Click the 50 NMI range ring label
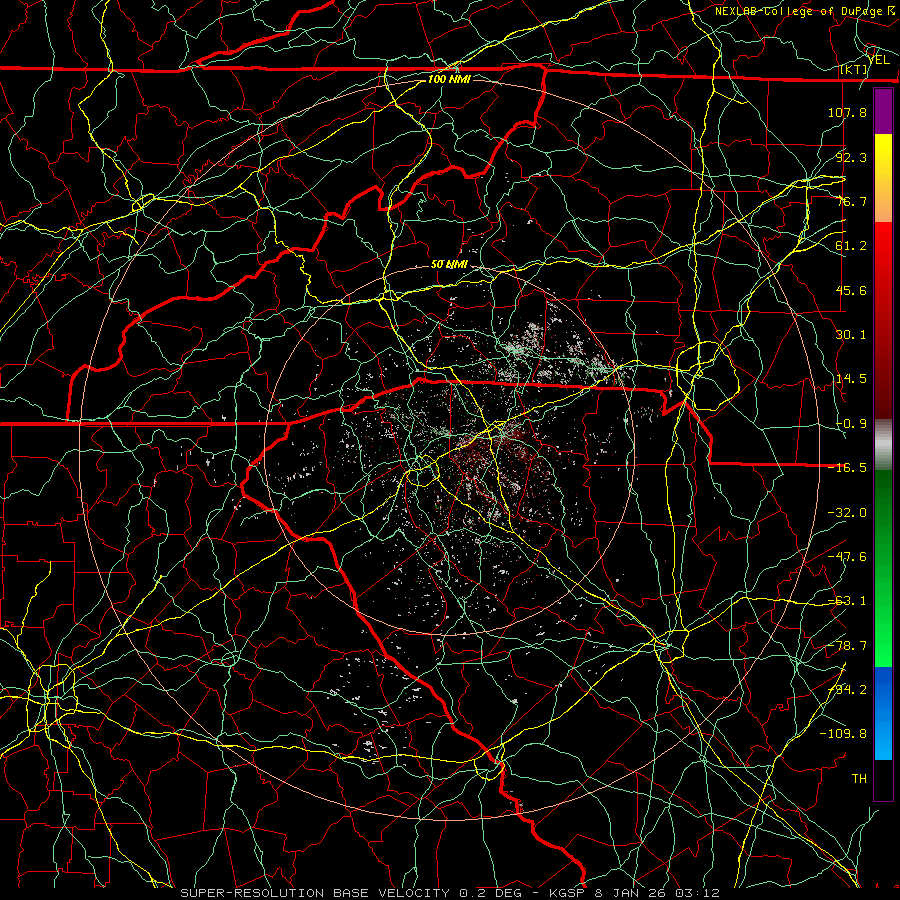 [449, 264]
